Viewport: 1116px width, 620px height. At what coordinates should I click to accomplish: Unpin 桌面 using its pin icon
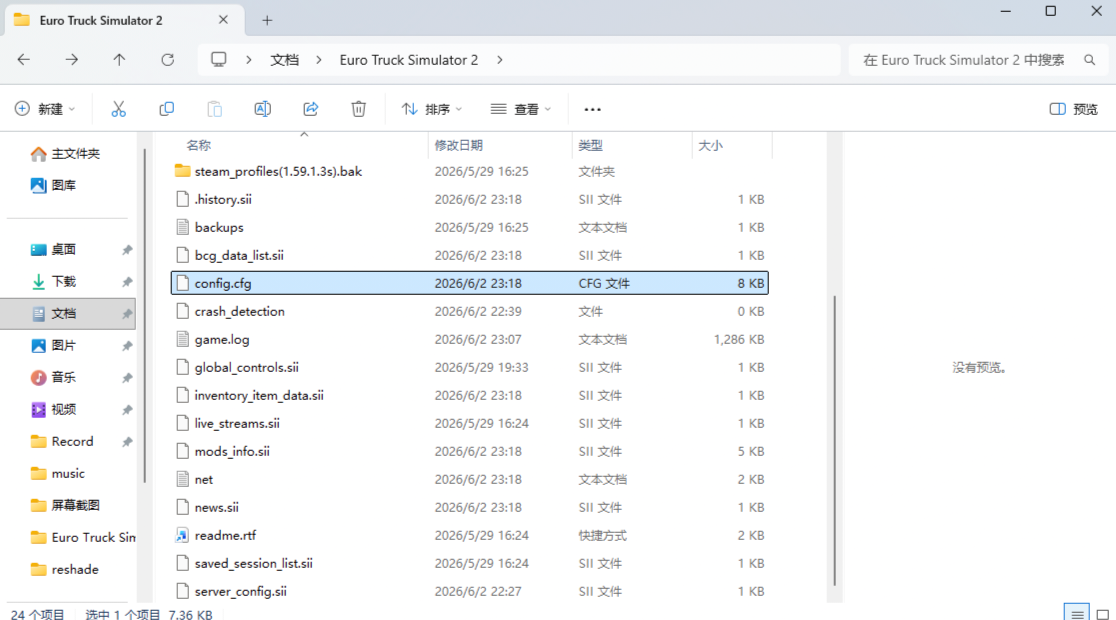pyautogui.click(x=127, y=250)
